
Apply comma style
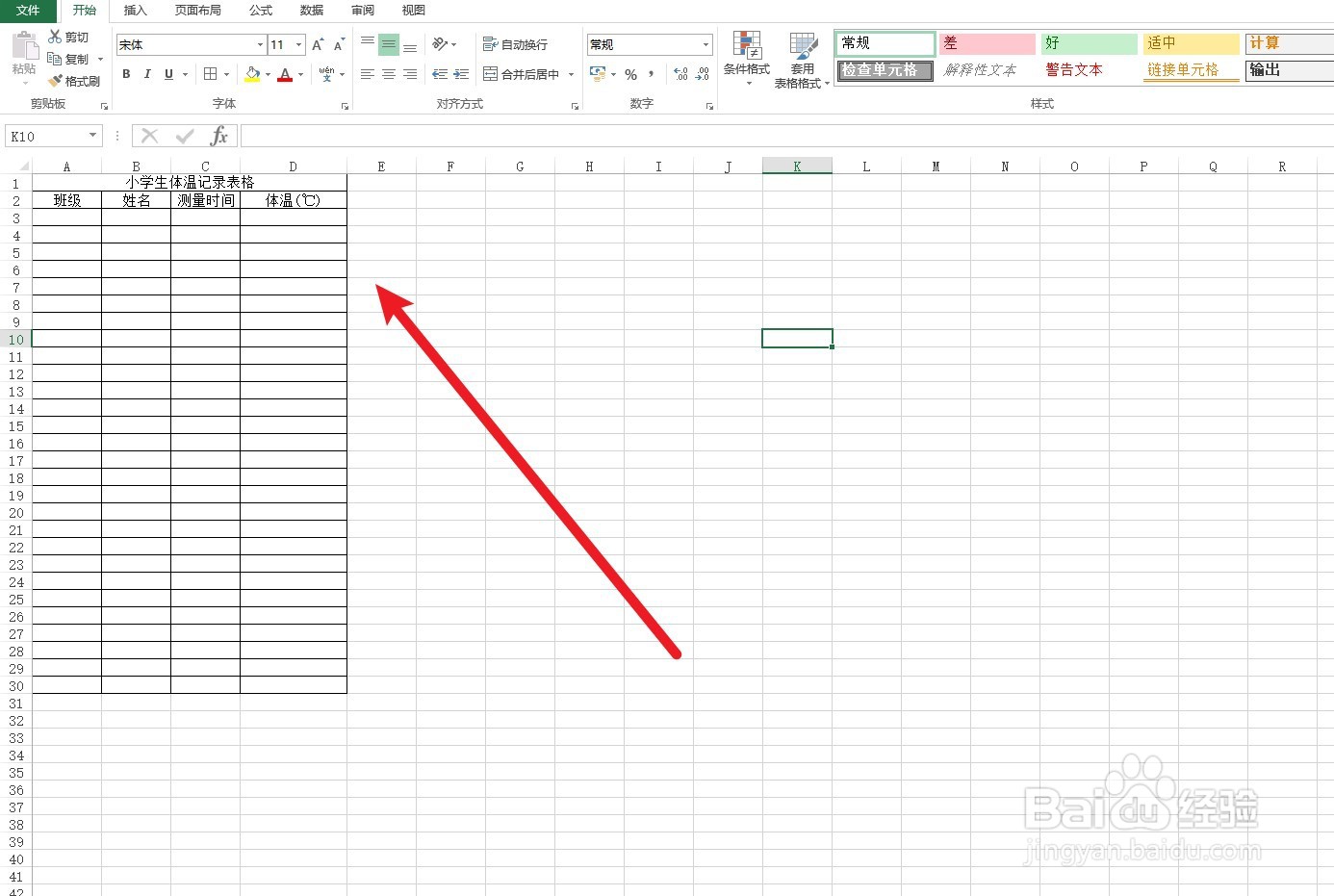click(652, 74)
